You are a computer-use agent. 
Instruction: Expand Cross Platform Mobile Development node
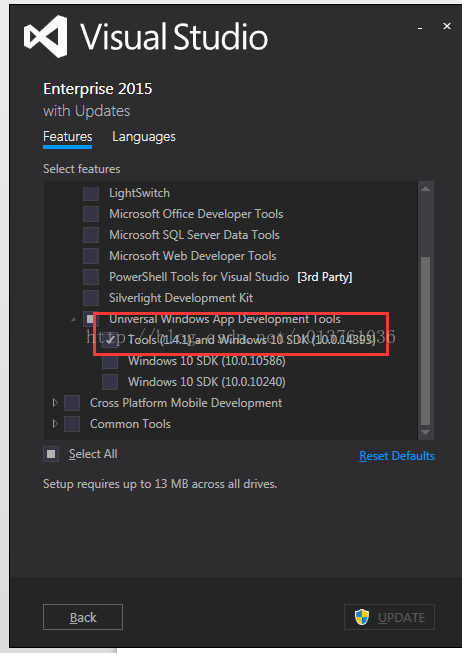click(x=55, y=403)
